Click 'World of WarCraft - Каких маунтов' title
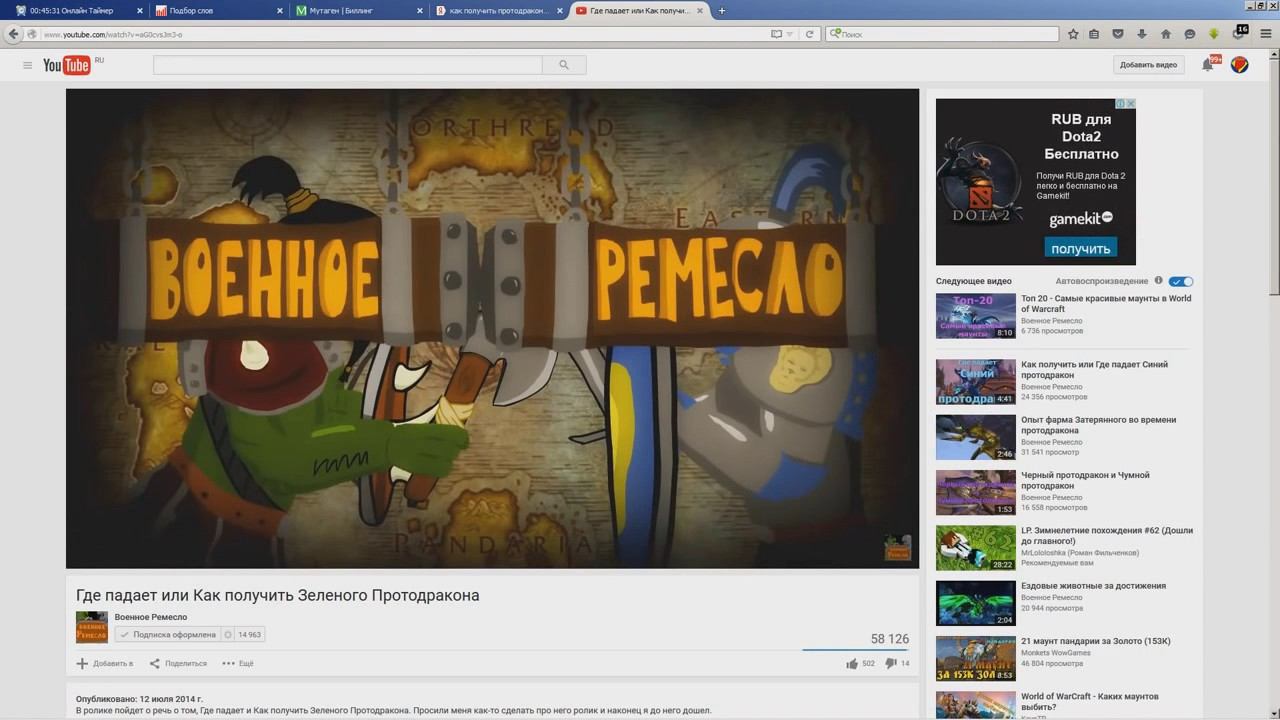The image size is (1280, 720). tap(1090, 701)
